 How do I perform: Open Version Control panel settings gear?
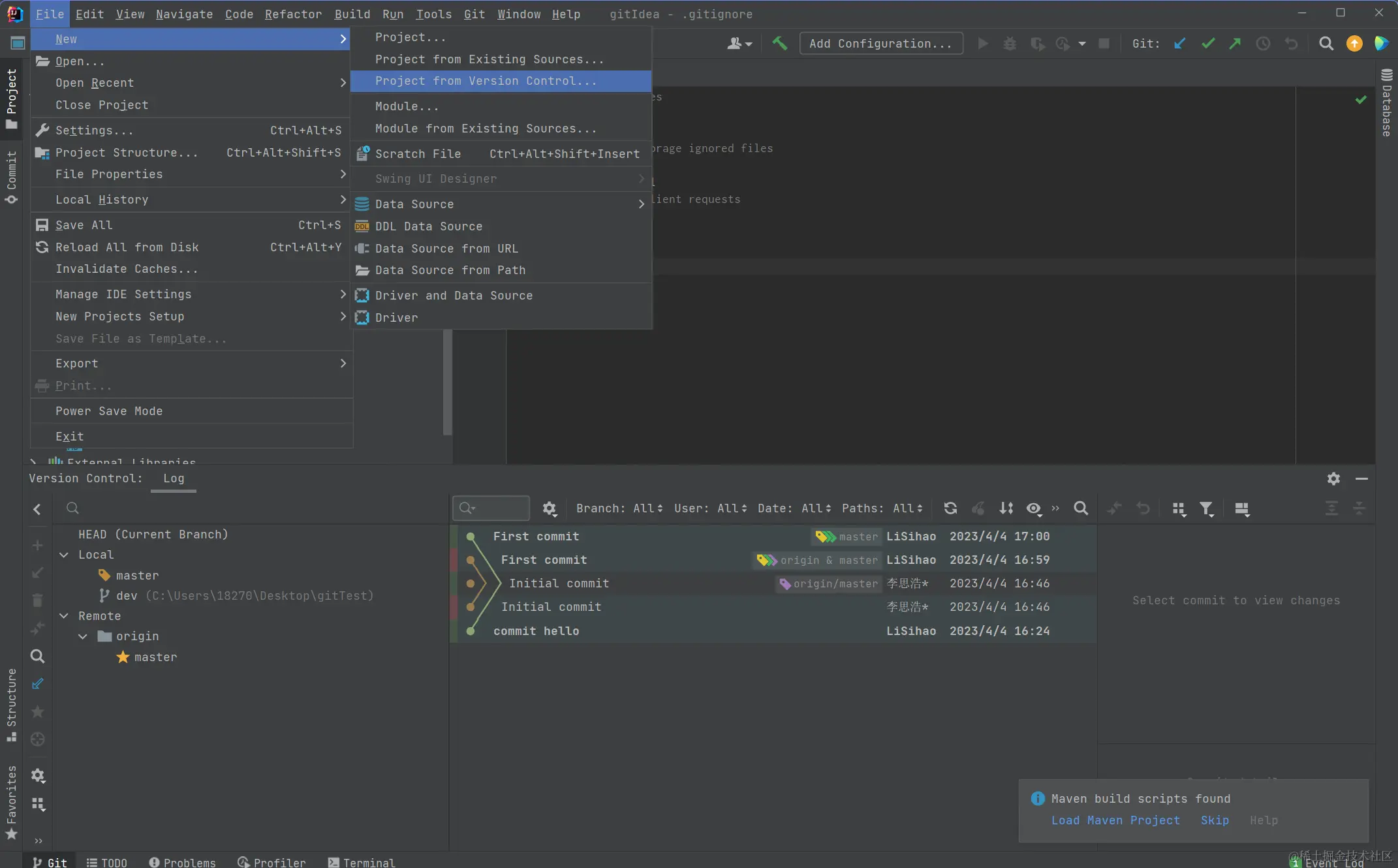pos(1333,479)
